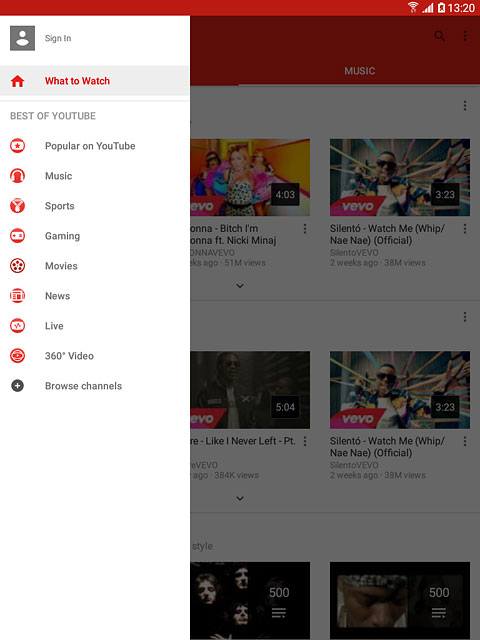Open the right 500-video playlist thumbnail
The image size is (480, 640).
click(400, 600)
